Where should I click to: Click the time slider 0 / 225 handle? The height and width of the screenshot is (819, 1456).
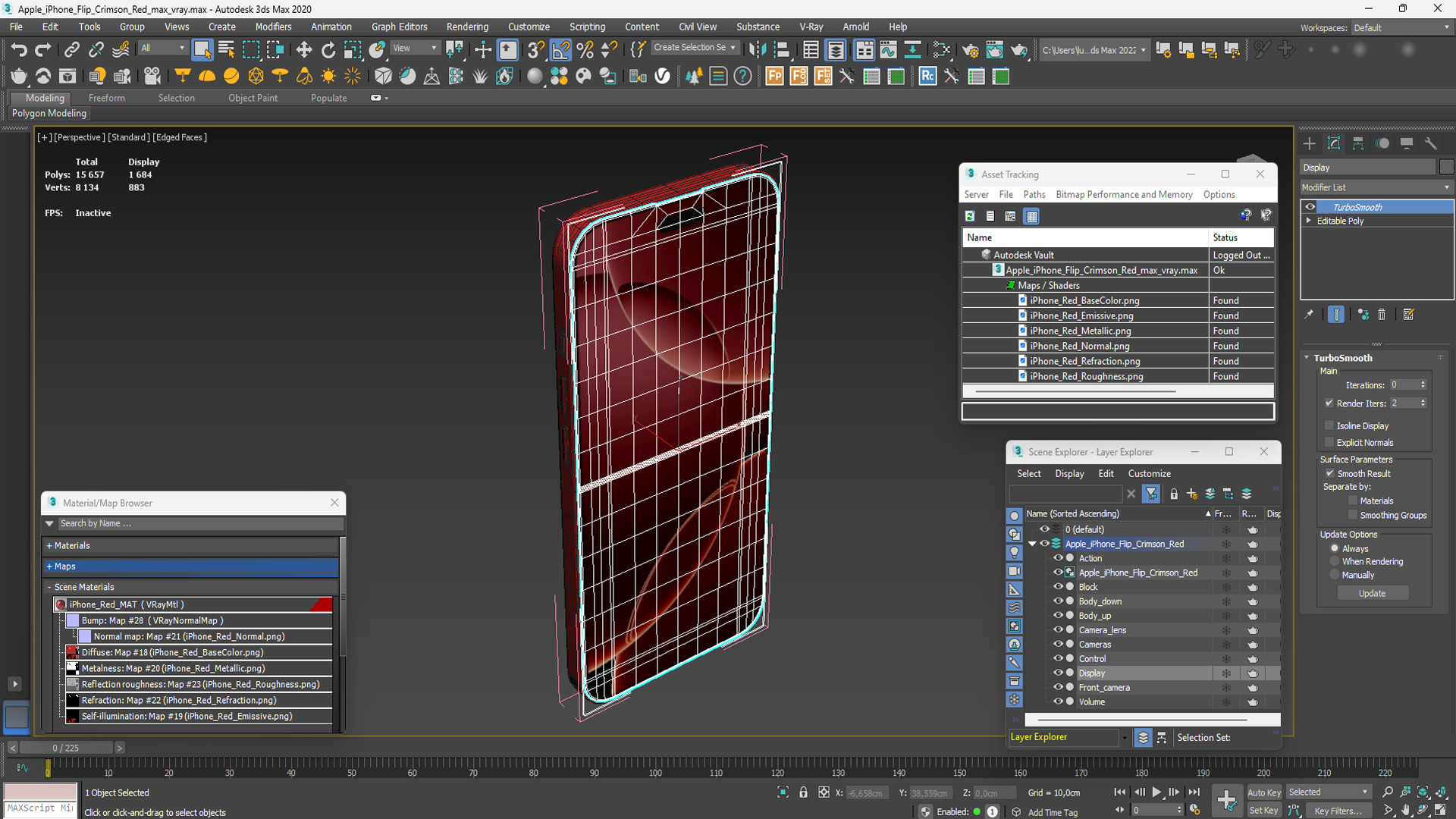pos(66,748)
